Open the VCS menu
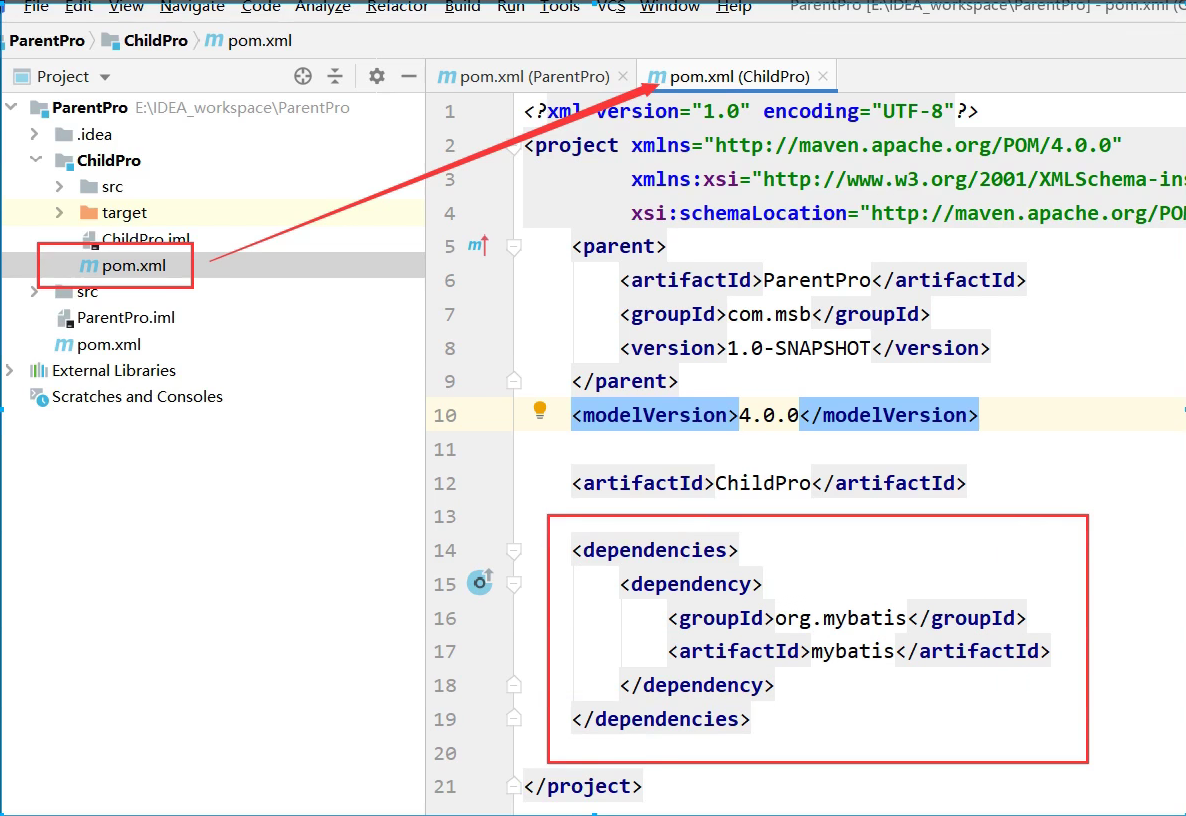This screenshot has height=816, width=1186. [x=611, y=7]
